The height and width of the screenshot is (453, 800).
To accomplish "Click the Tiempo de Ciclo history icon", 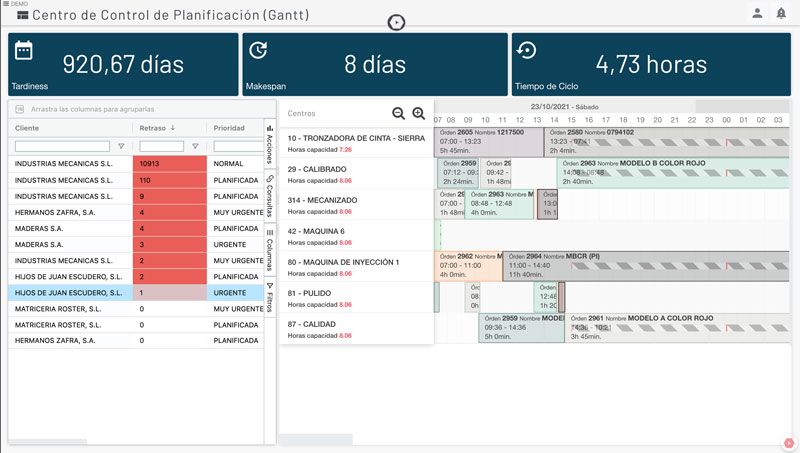I will (526, 50).
